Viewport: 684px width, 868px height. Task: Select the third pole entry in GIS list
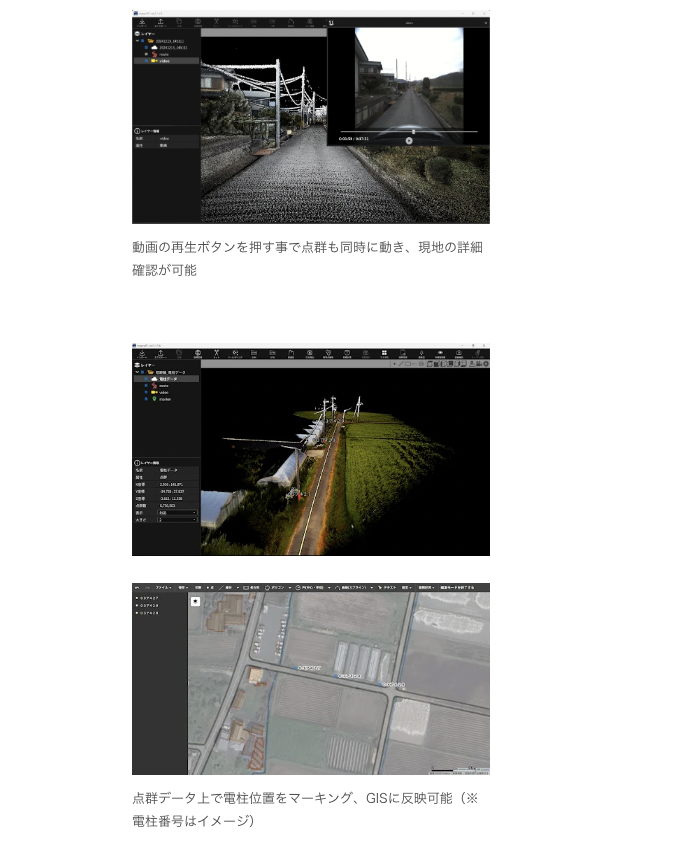[148, 613]
